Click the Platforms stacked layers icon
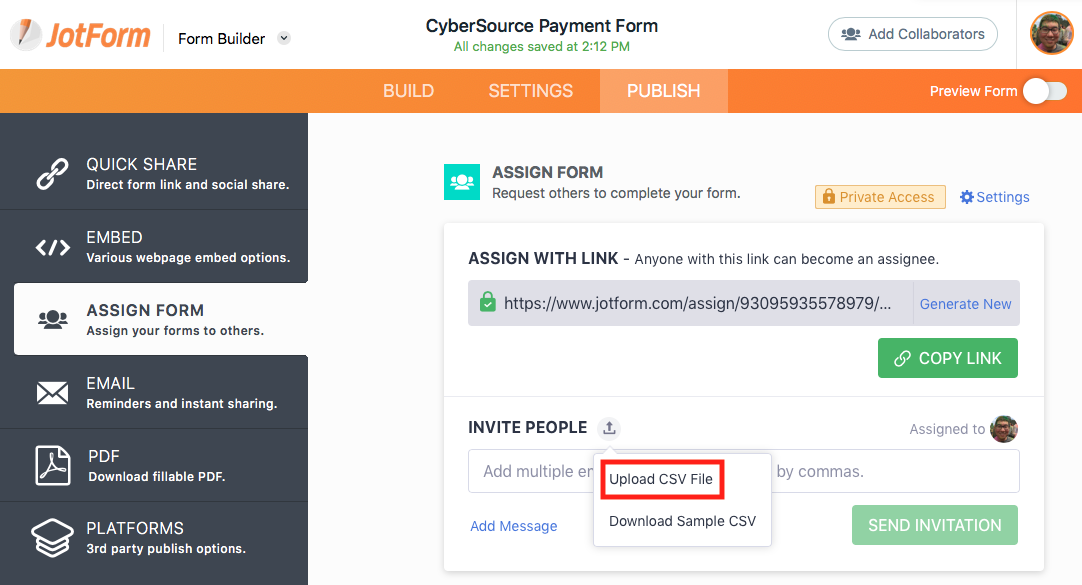 pos(52,538)
